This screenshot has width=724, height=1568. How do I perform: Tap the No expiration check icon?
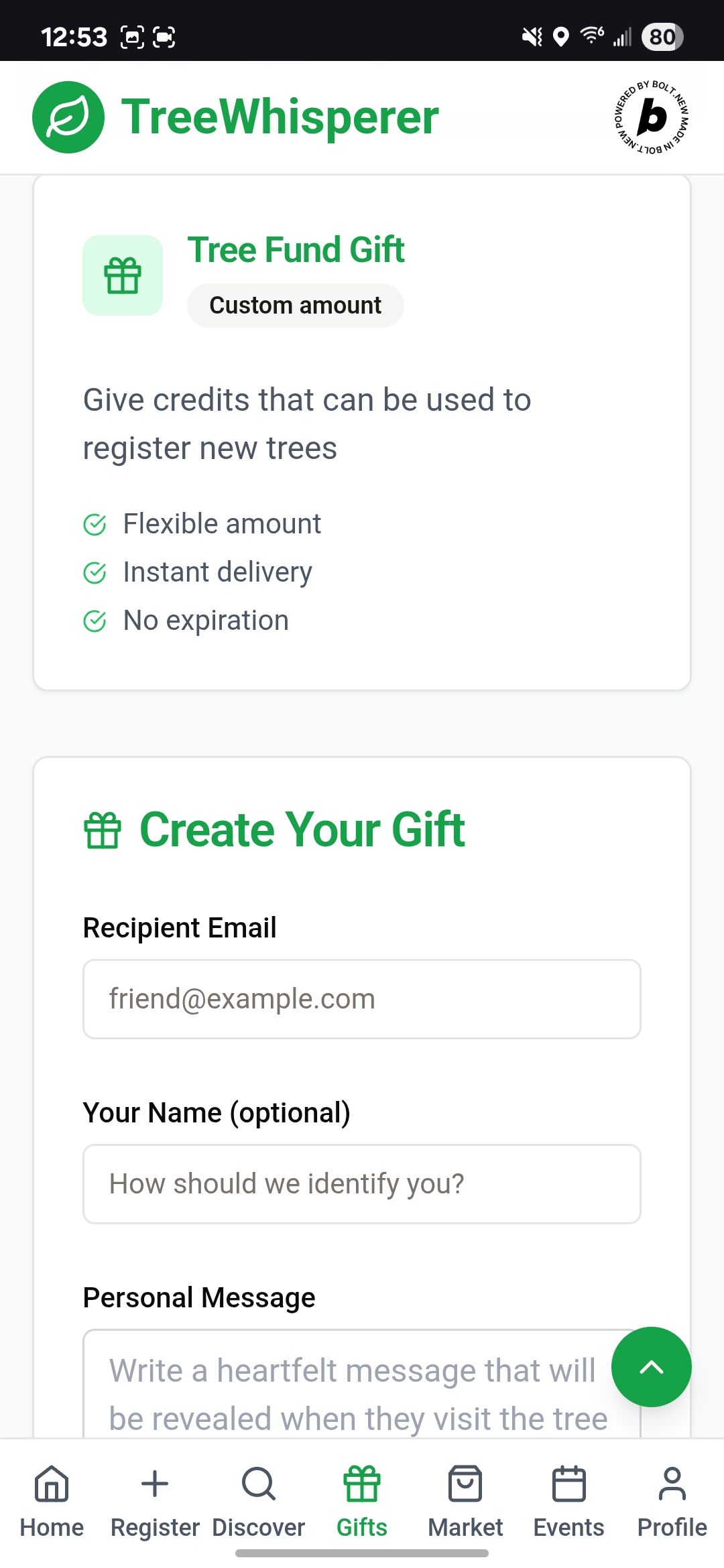click(x=95, y=621)
